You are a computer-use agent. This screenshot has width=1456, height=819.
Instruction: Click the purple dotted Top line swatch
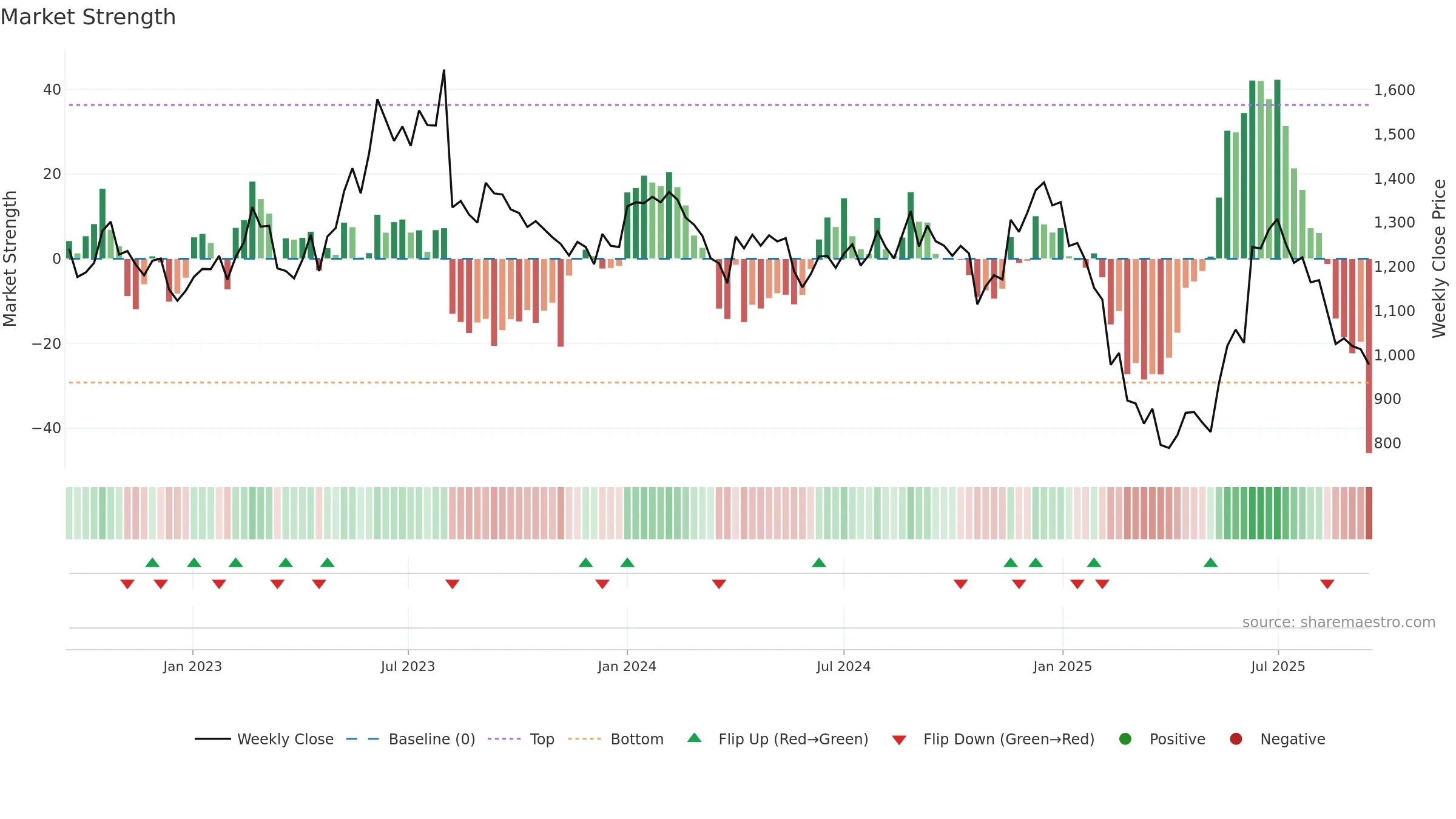504,739
